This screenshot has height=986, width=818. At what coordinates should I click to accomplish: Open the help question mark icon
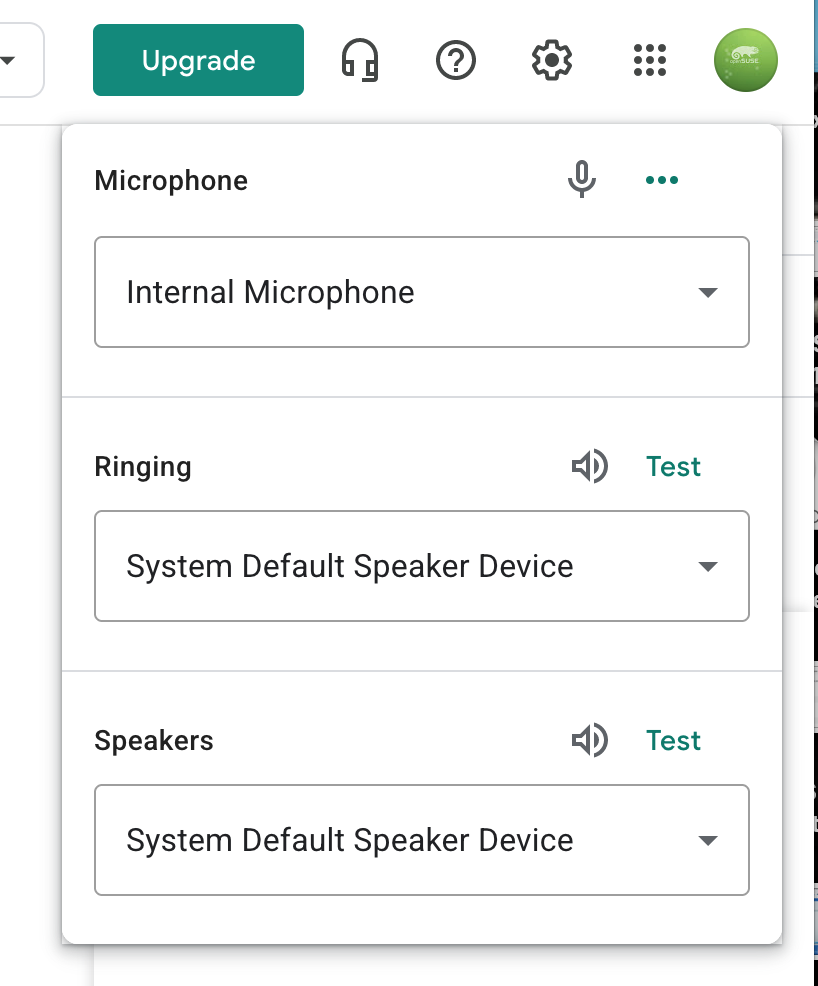[x=456, y=61]
